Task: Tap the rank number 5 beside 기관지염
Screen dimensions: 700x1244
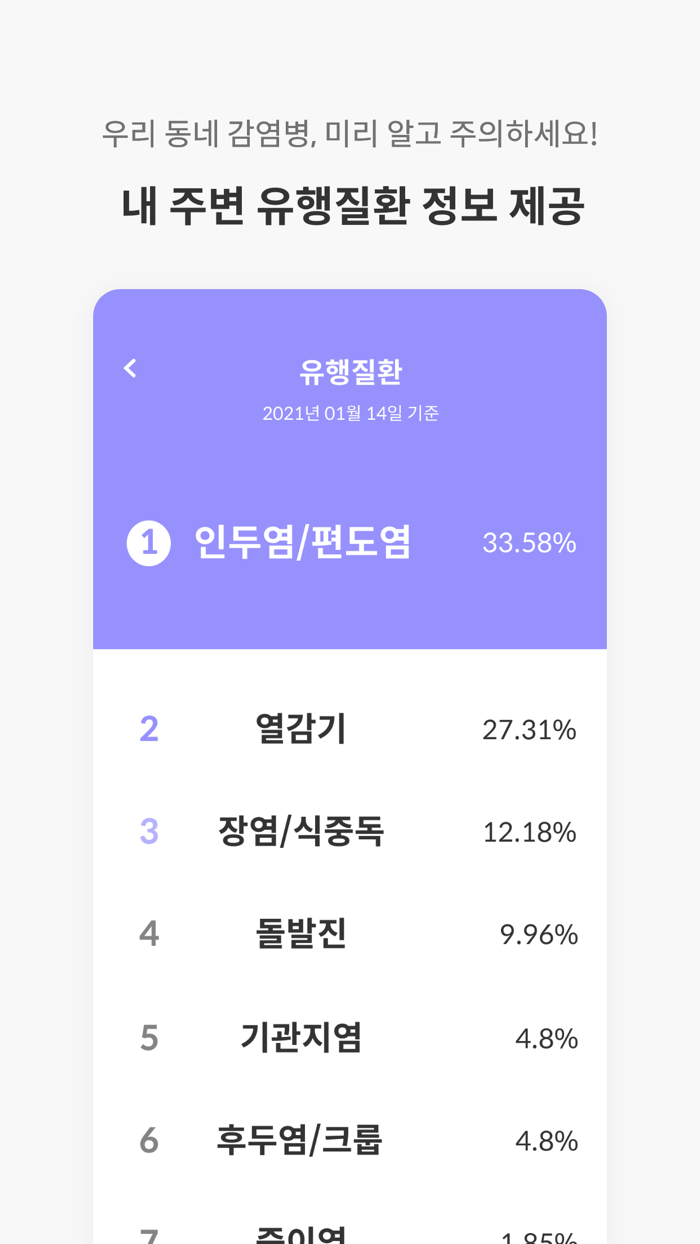Action: (148, 1038)
